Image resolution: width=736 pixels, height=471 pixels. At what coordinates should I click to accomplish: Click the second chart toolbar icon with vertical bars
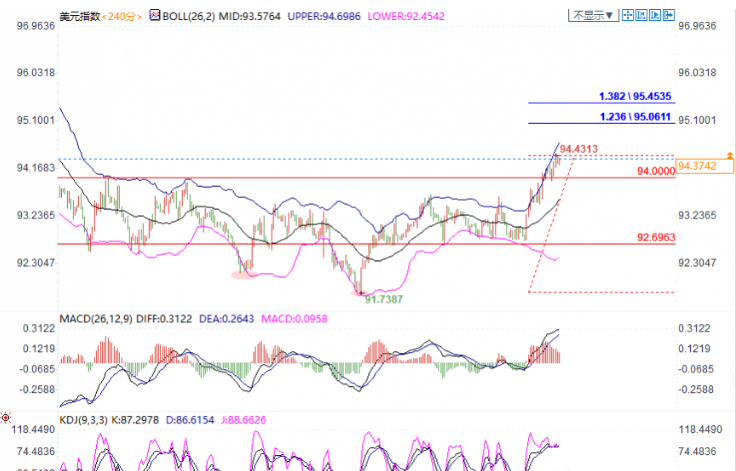pyautogui.click(x=641, y=15)
